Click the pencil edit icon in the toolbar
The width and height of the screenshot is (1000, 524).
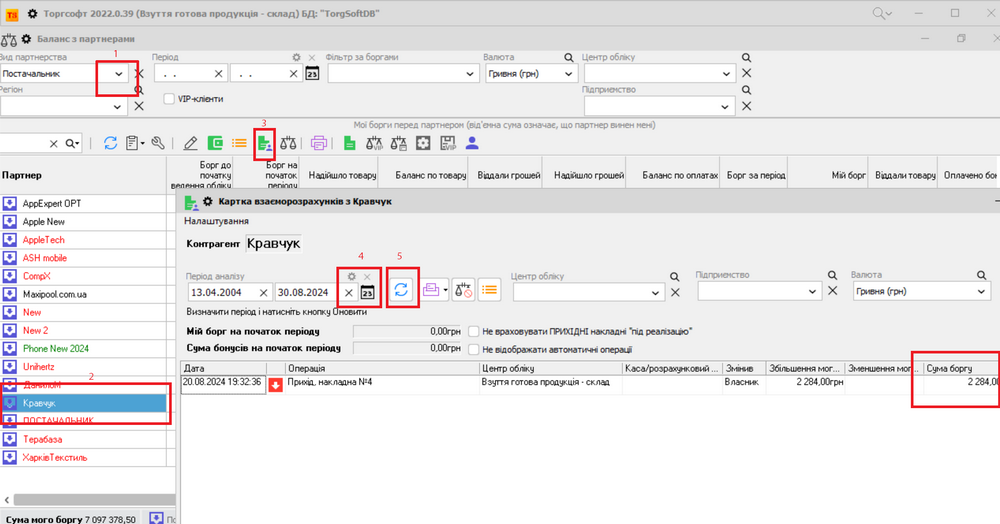[191, 143]
